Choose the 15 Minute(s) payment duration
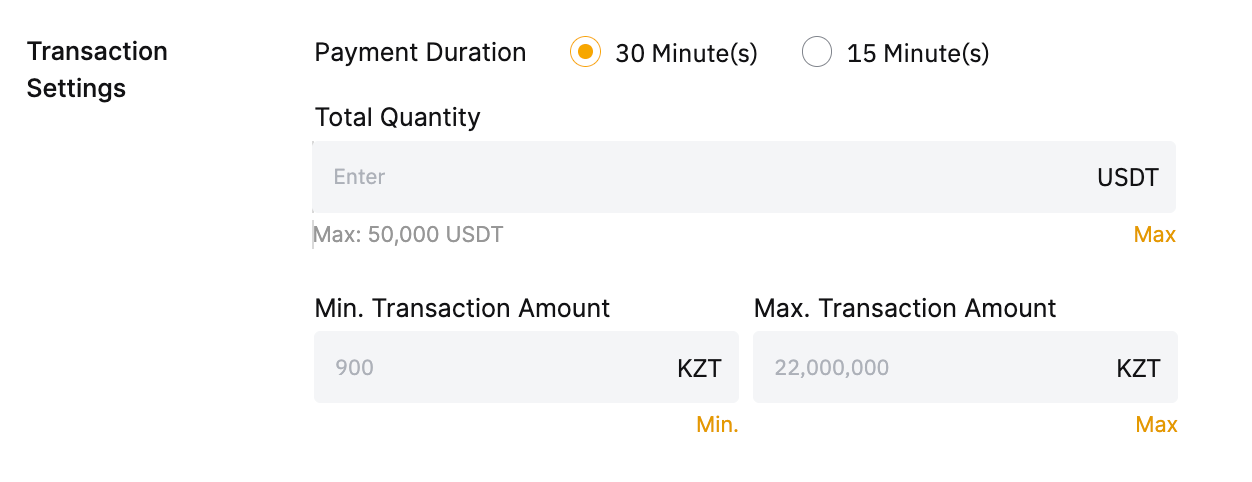The width and height of the screenshot is (1252, 482). 817,52
